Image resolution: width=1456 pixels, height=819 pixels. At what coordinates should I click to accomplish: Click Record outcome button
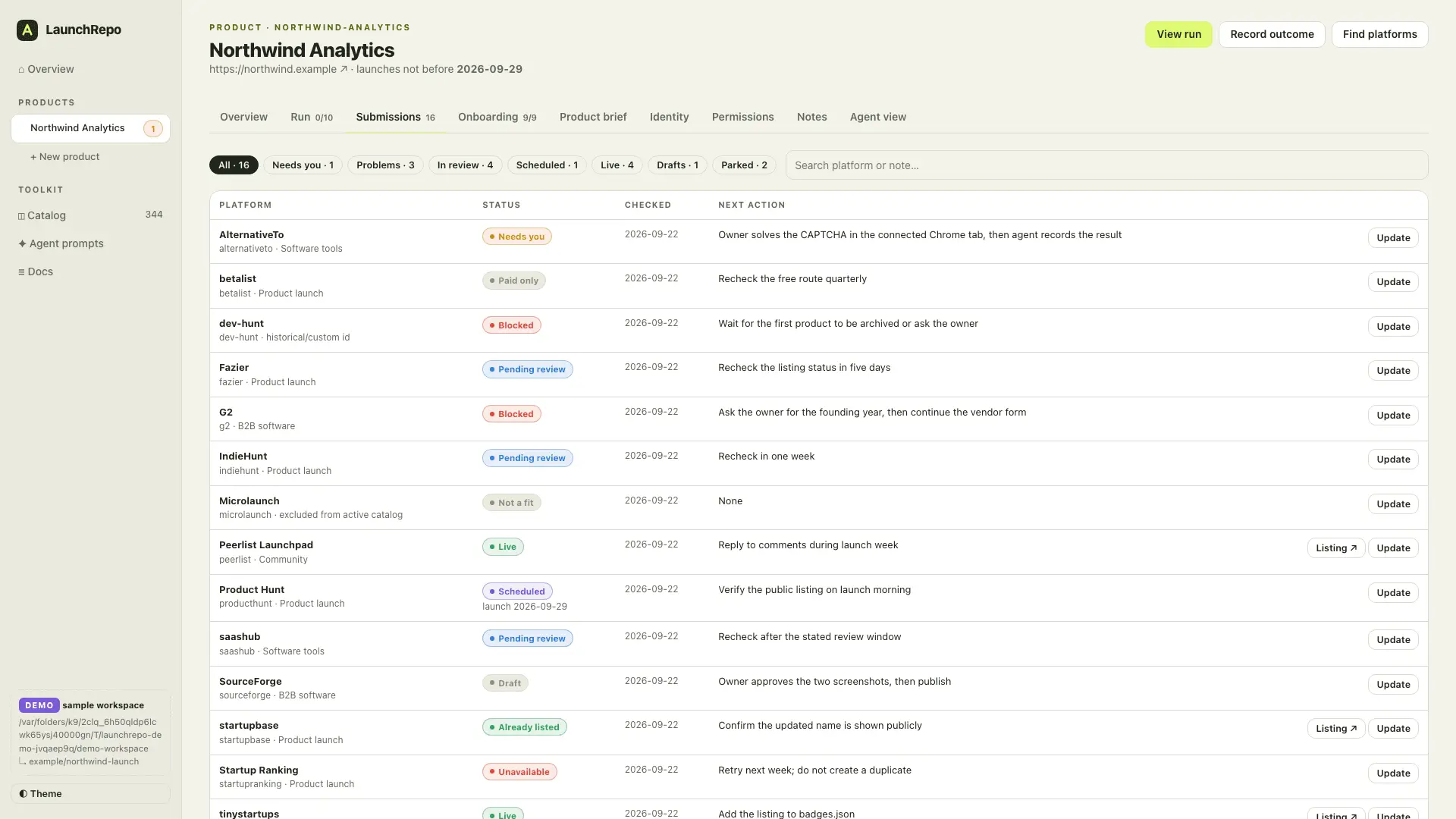1272,34
